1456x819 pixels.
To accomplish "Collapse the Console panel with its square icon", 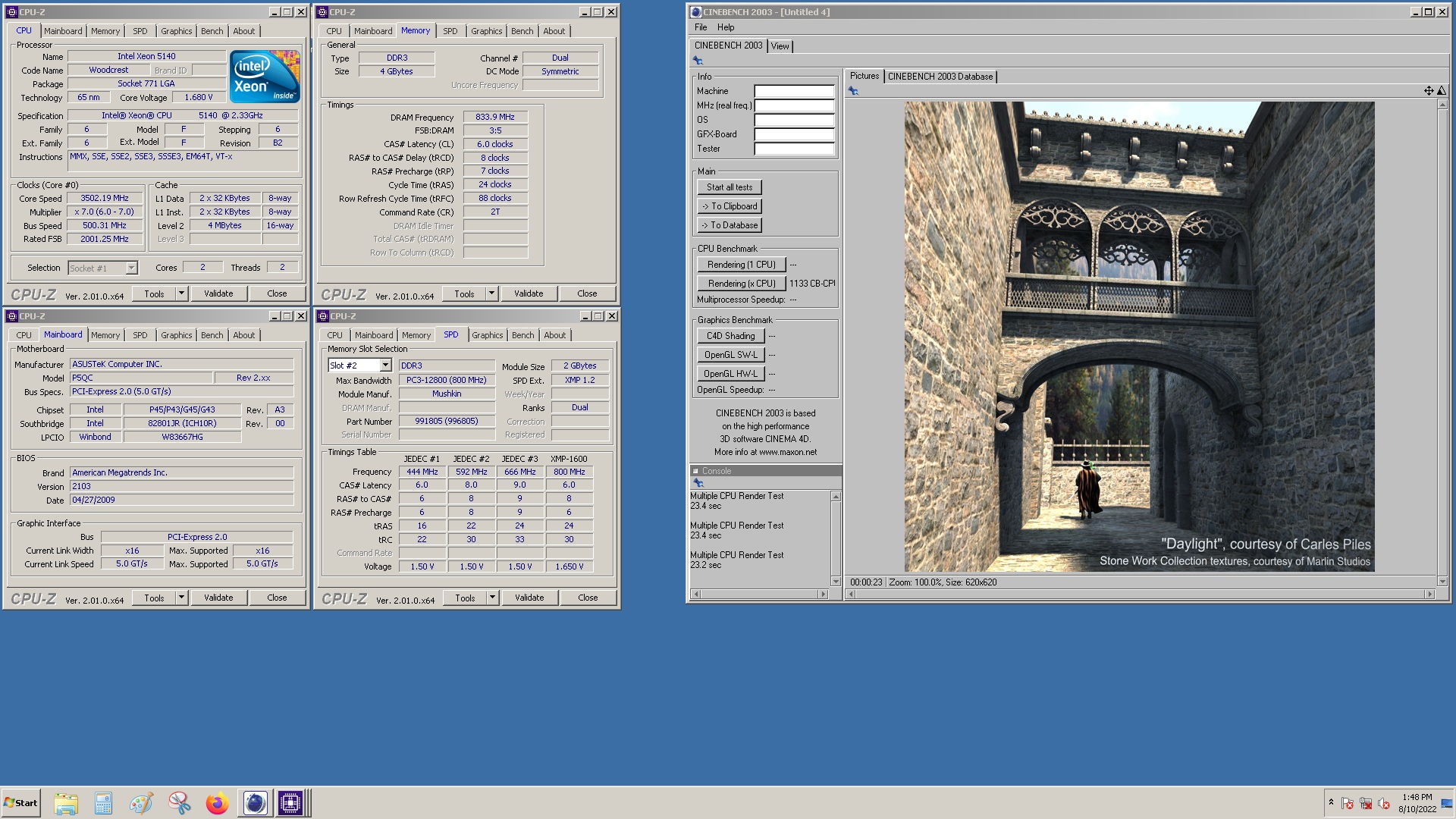I will coord(695,471).
